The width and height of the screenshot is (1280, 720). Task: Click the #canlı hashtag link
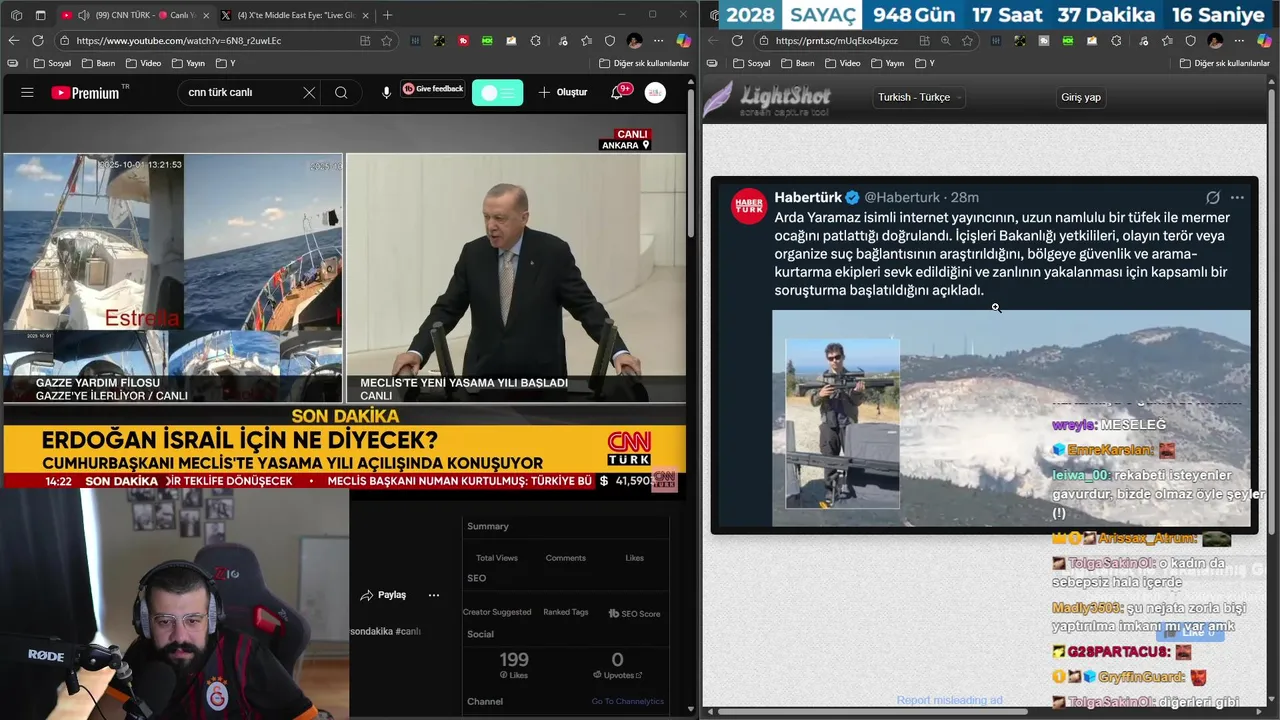pyautogui.click(x=408, y=631)
